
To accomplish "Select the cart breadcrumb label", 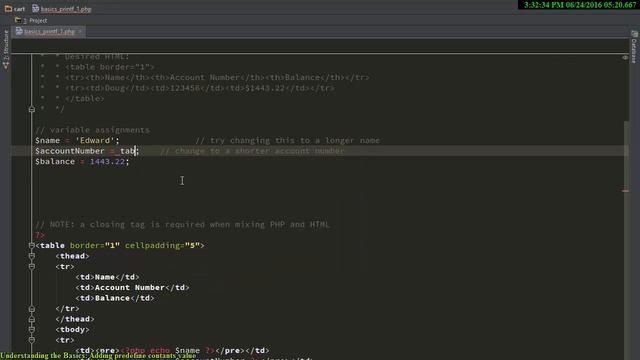I will click(x=19, y=9).
